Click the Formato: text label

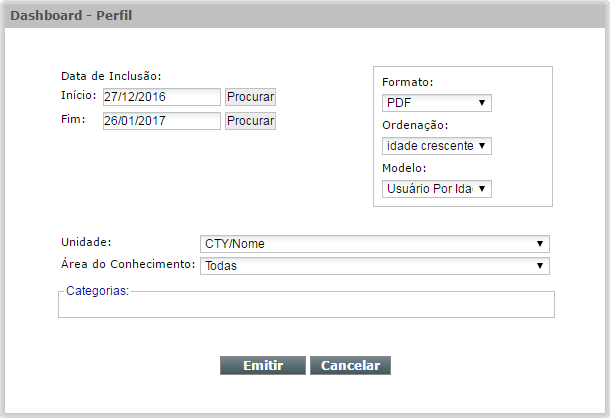pyautogui.click(x=407, y=82)
